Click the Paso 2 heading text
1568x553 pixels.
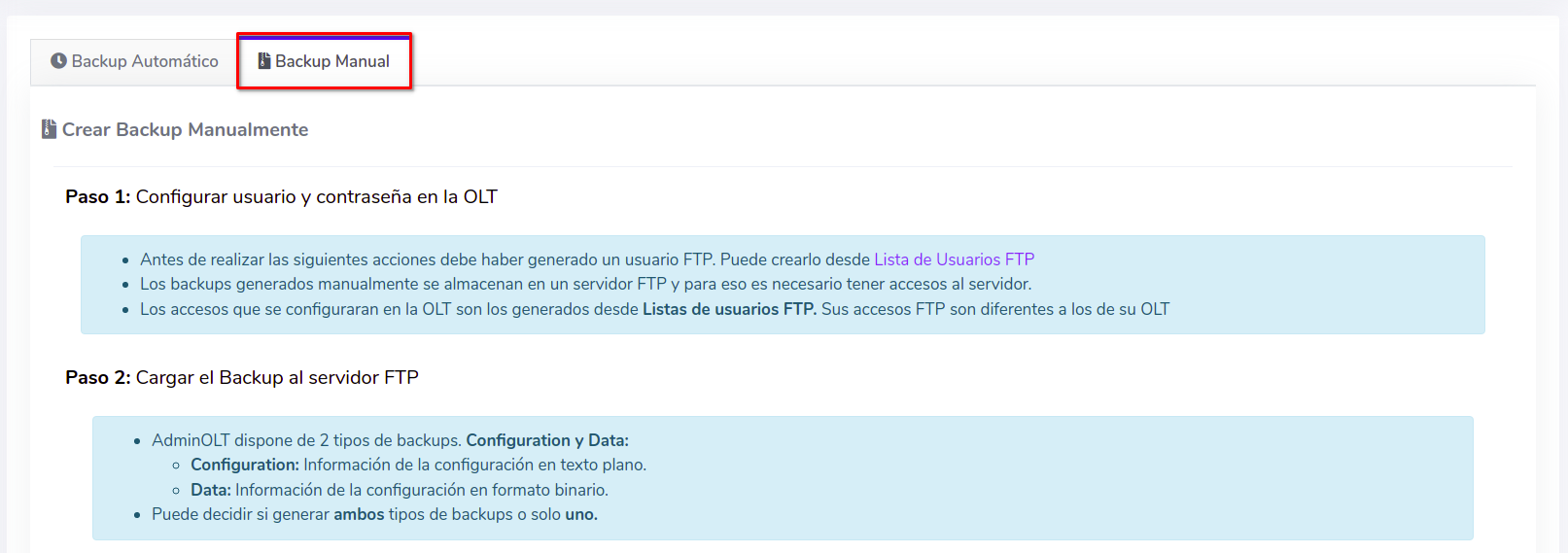tap(97, 377)
